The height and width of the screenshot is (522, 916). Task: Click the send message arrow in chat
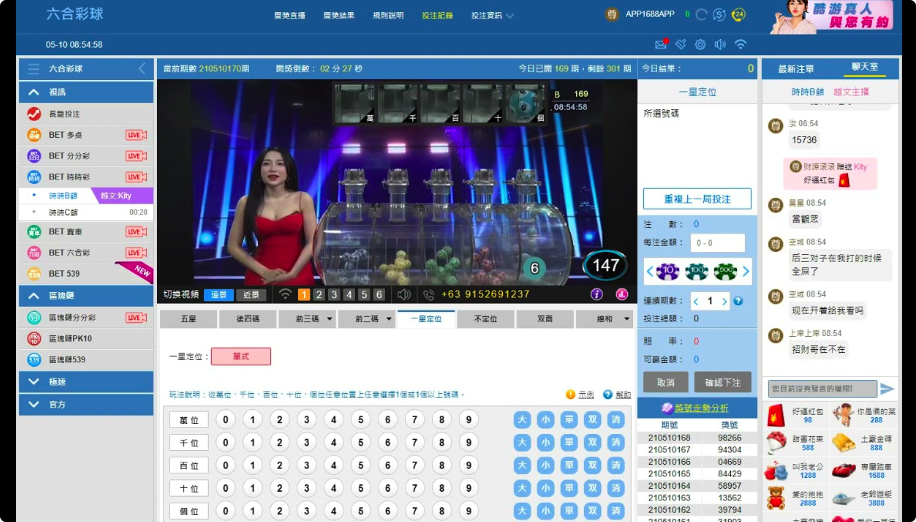(887, 389)
